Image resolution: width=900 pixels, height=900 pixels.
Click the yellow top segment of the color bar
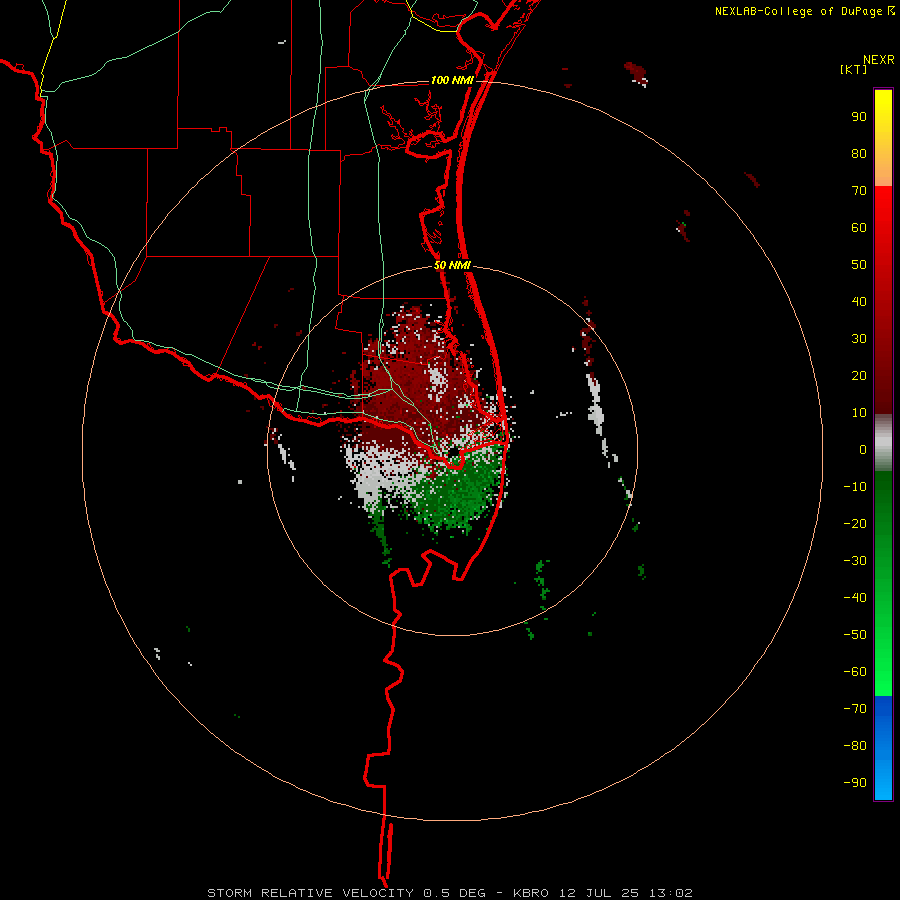(x=883, y=137)
